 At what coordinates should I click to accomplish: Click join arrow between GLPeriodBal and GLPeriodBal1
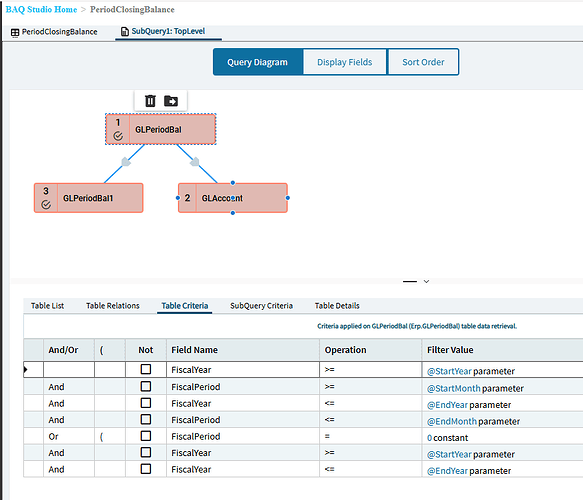[126, 162]
